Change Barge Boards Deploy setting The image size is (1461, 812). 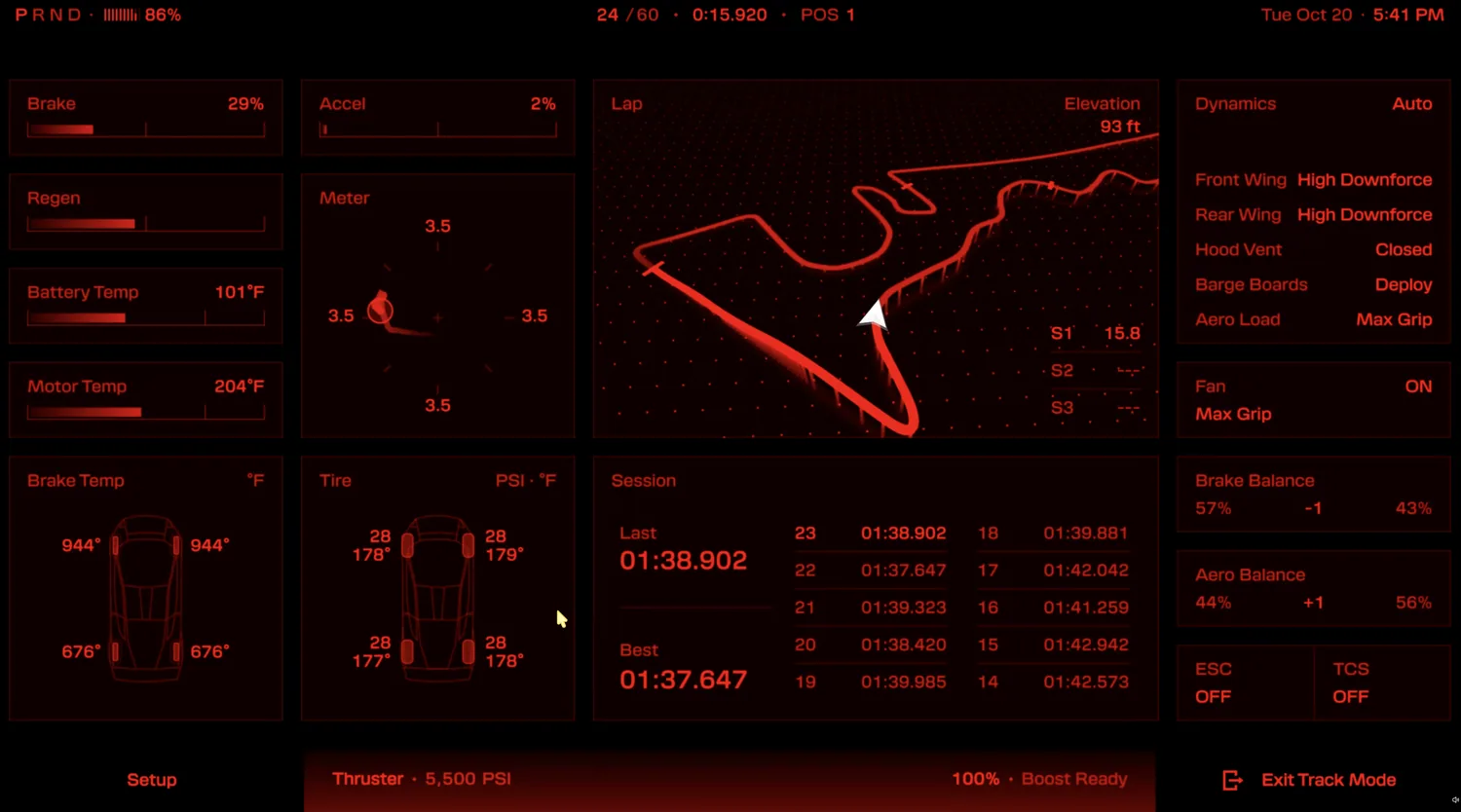tap(1314, 285)
